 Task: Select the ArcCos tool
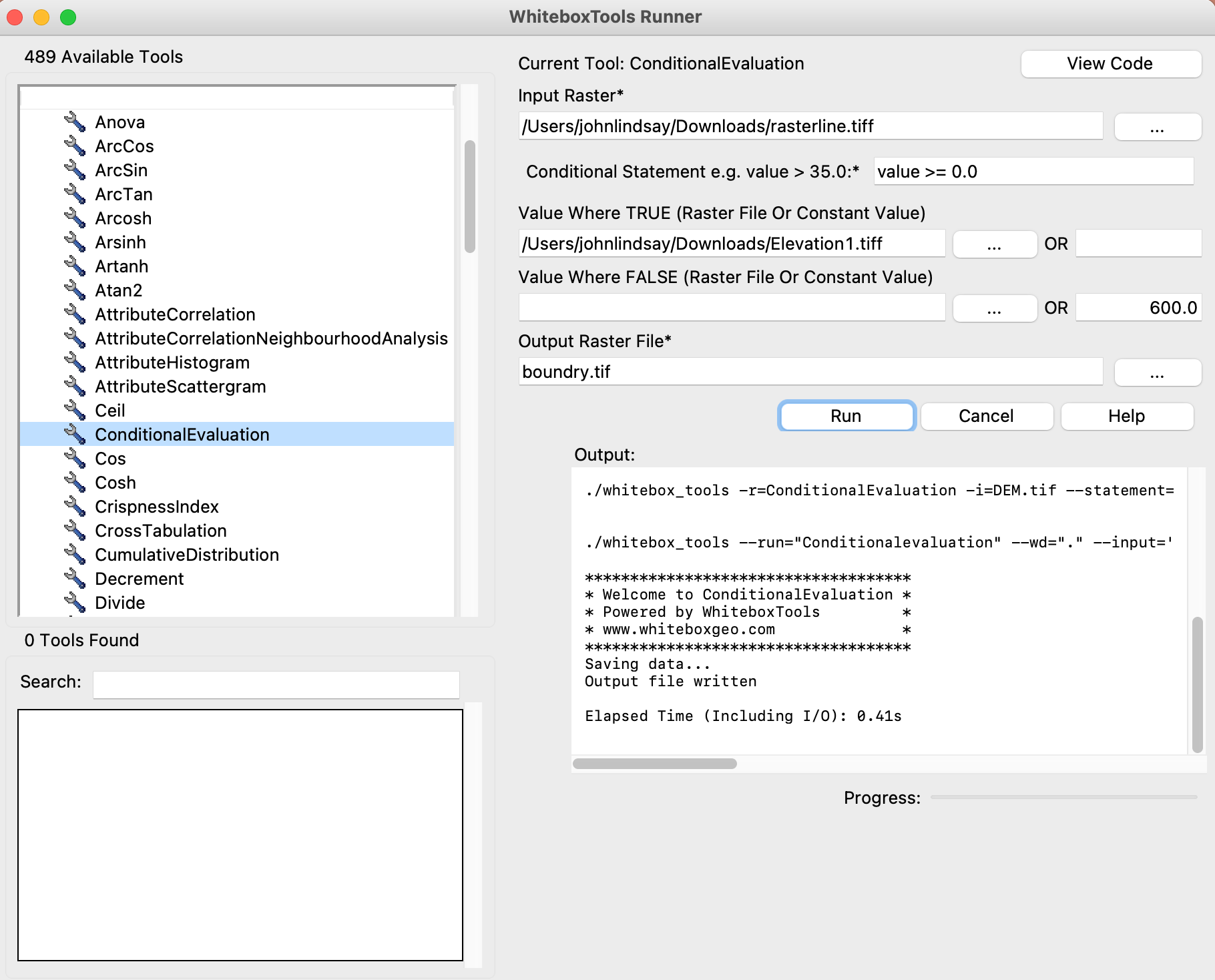(x=124, y=146)
